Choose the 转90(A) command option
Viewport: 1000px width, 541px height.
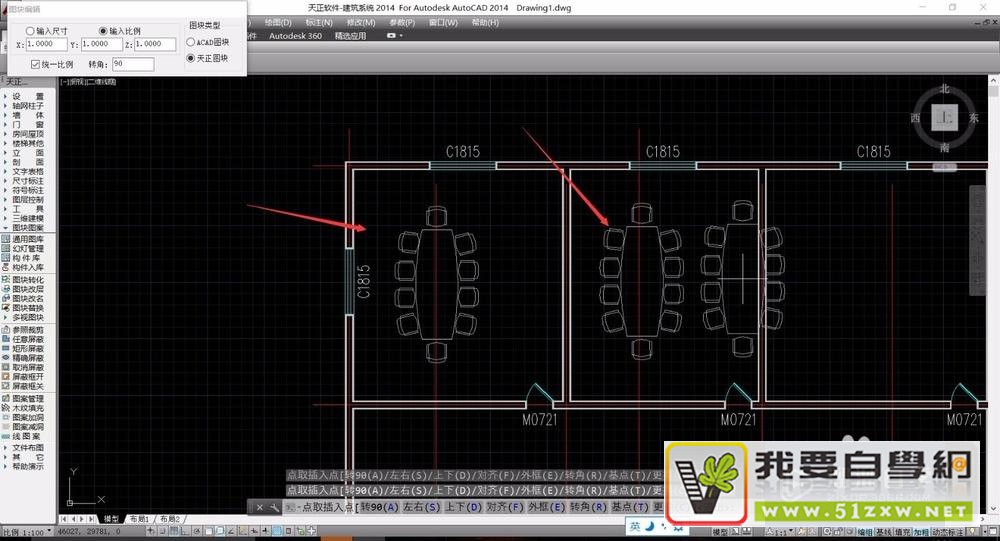pyautogui.click(x=379, y=507)
